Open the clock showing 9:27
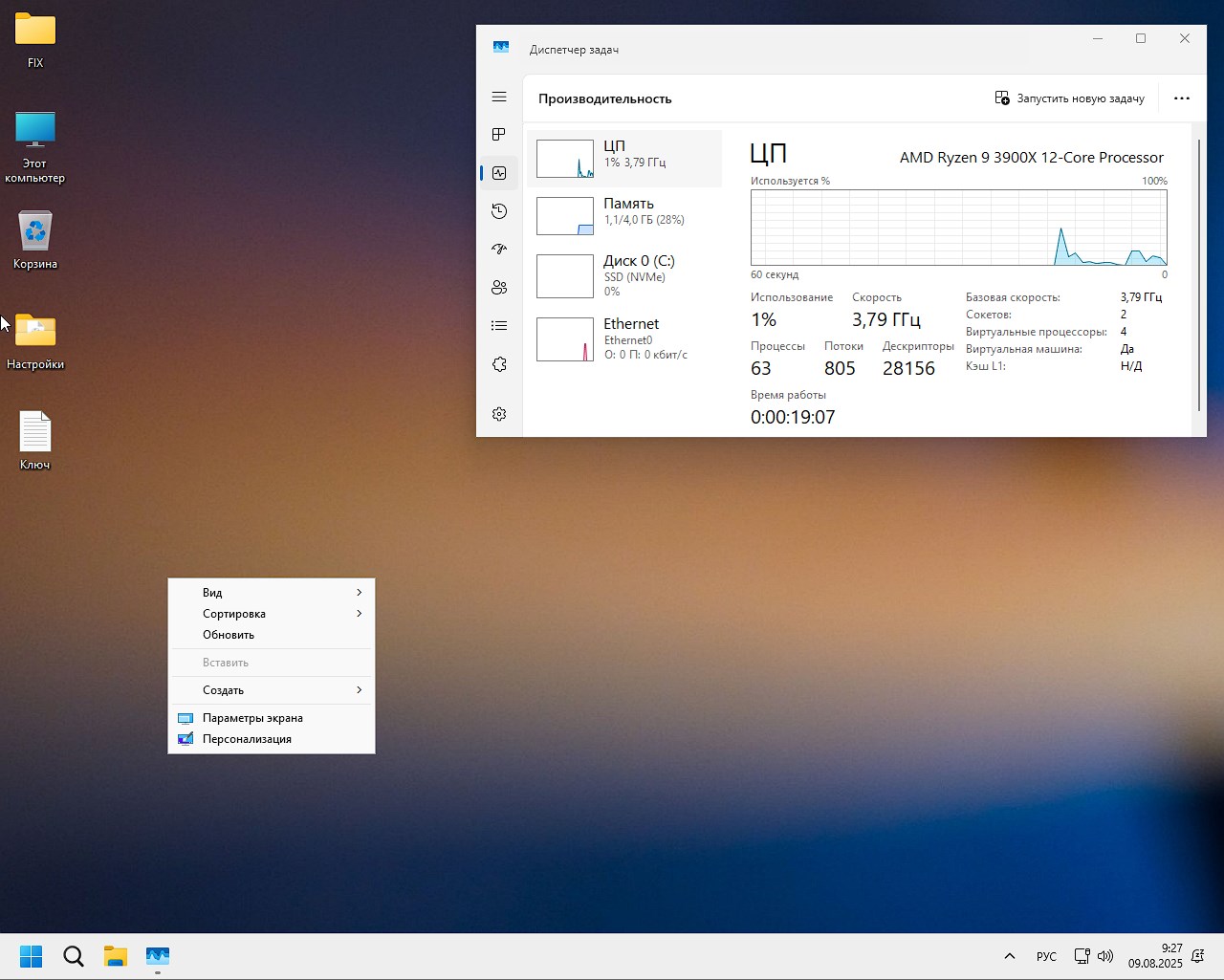 click(1155, 956)
